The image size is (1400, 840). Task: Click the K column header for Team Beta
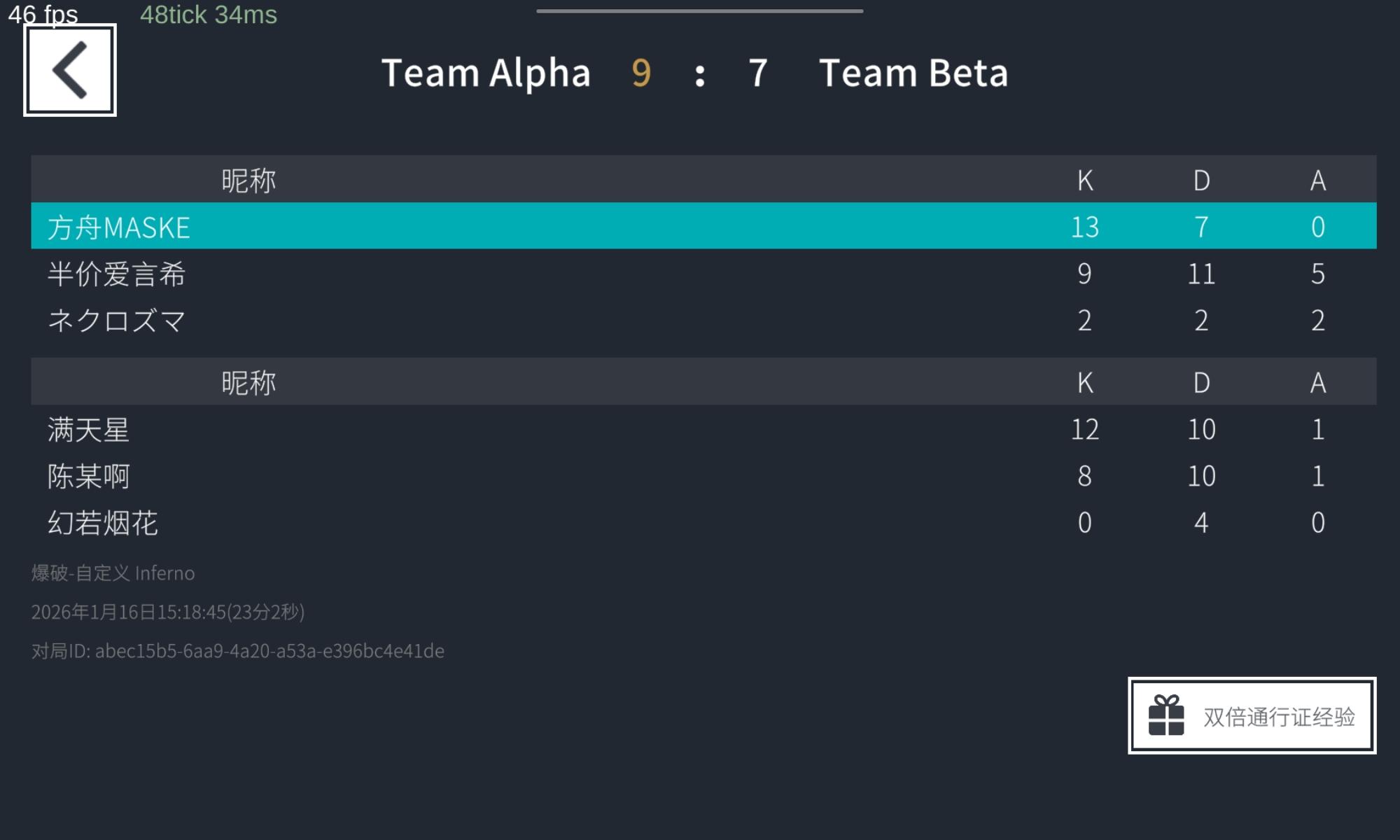pos(1085,382)
